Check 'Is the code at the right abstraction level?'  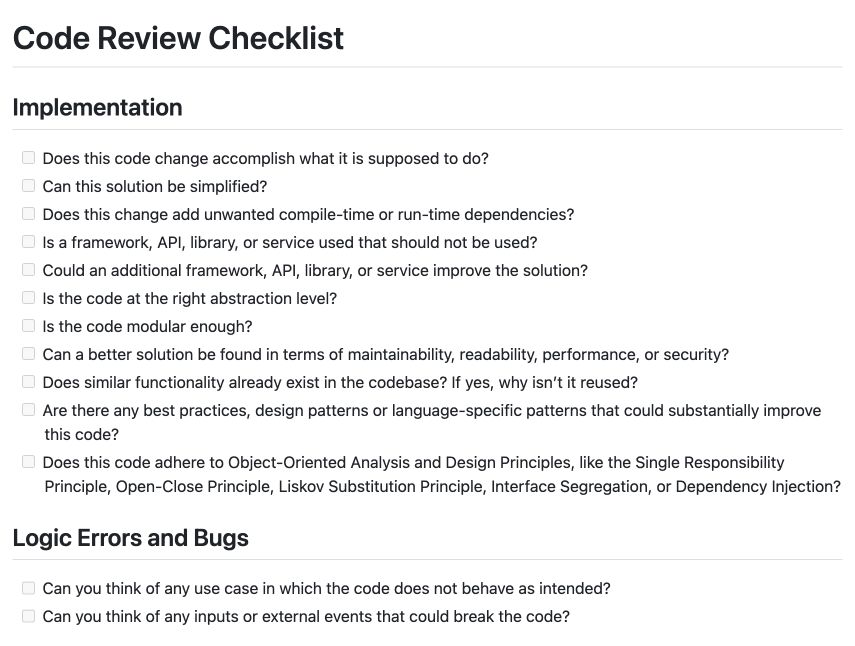coord(28,297)
